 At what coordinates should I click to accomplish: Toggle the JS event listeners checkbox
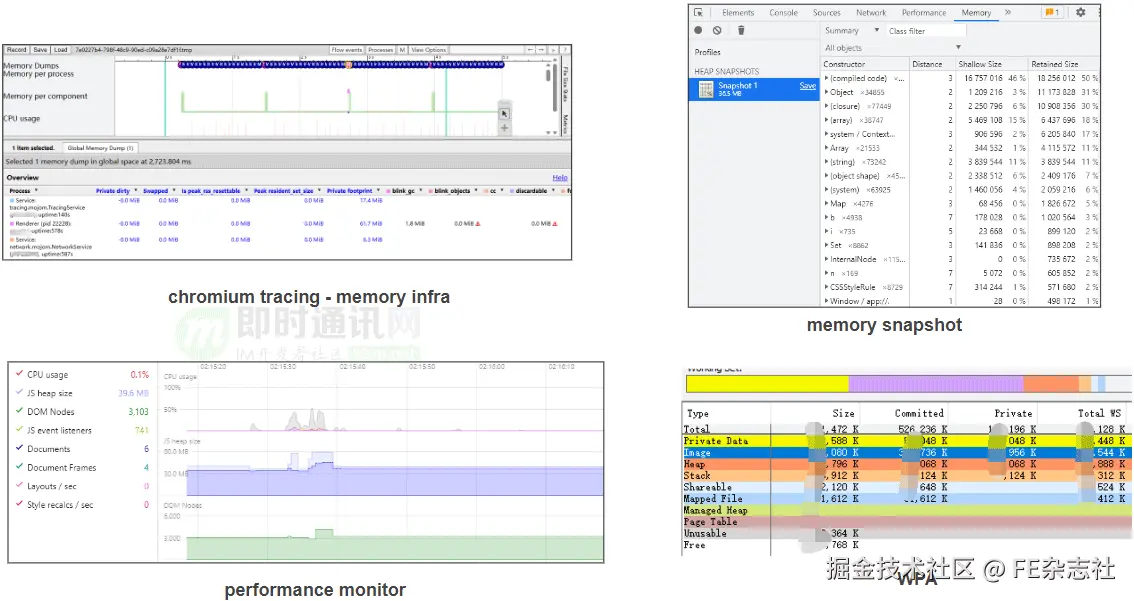coord(18,431)
